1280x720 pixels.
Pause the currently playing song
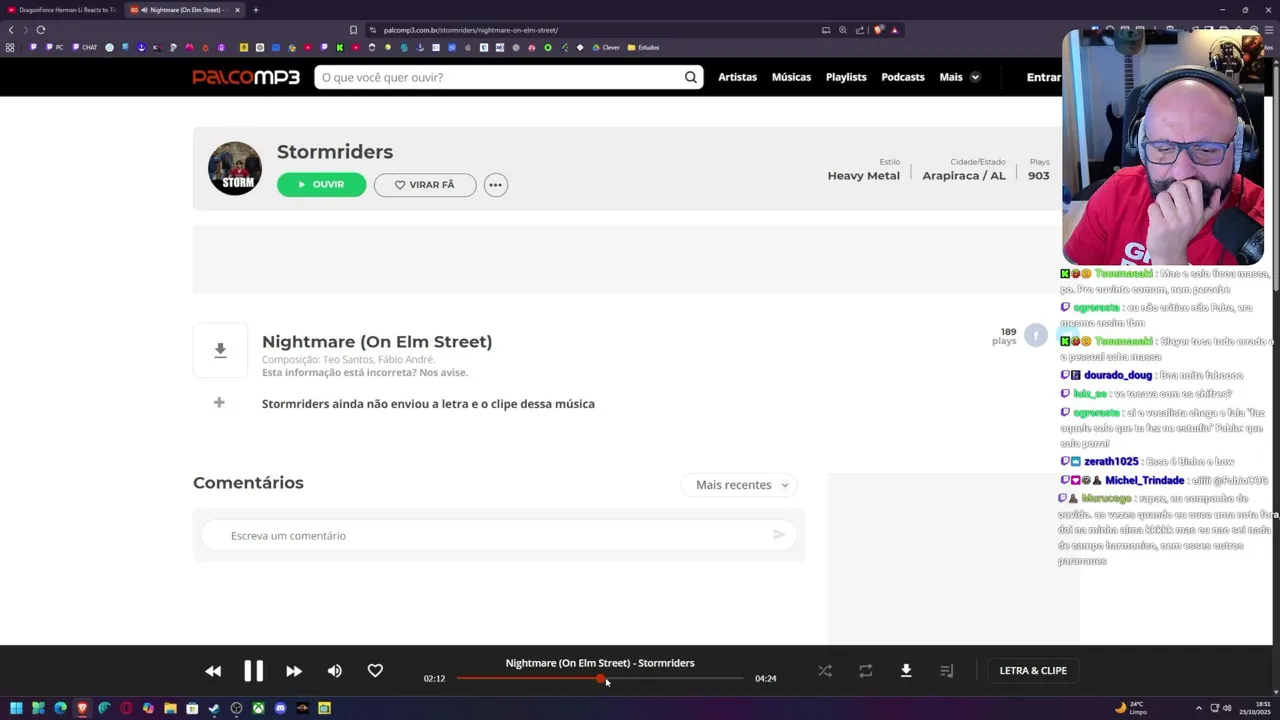tap(254, 671)
